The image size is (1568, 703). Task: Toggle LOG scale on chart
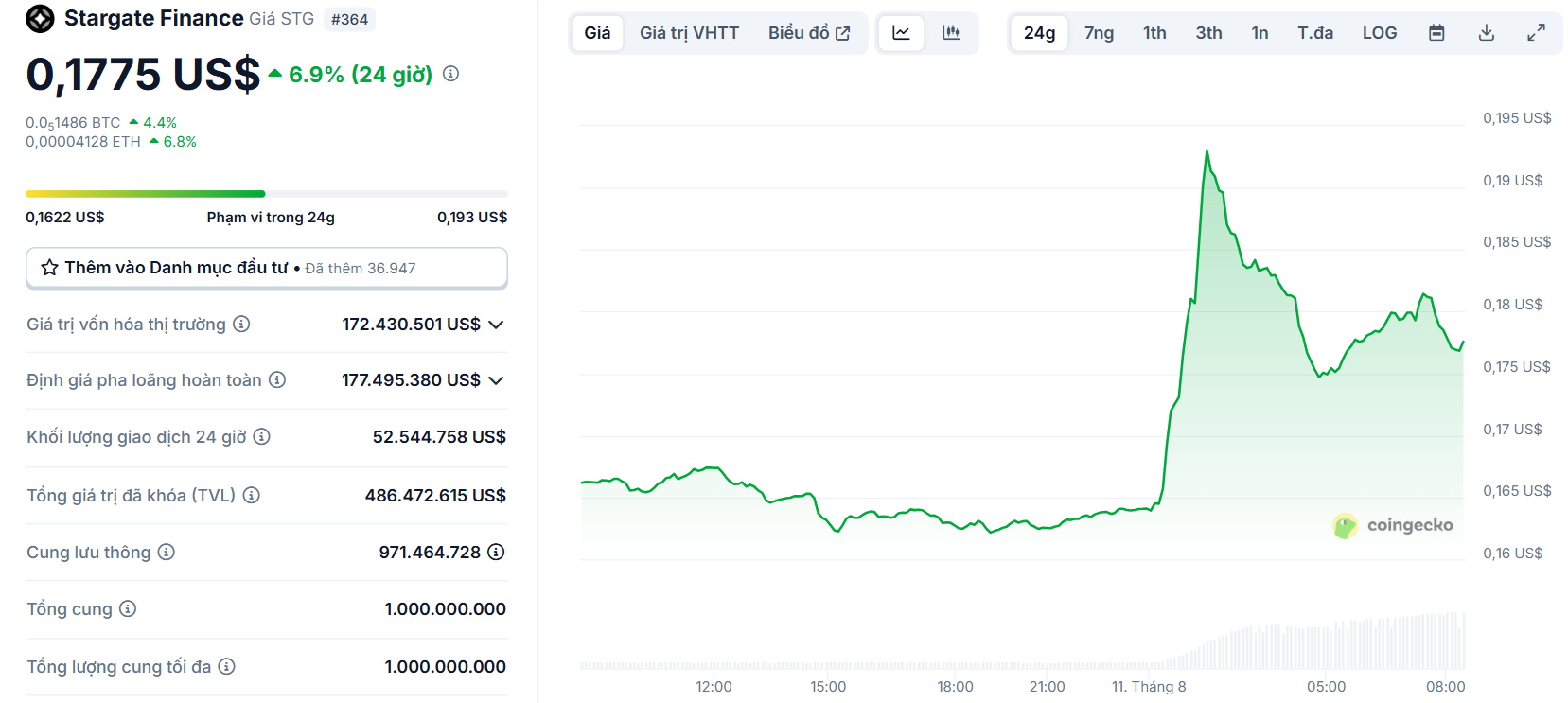[1380, 33]
